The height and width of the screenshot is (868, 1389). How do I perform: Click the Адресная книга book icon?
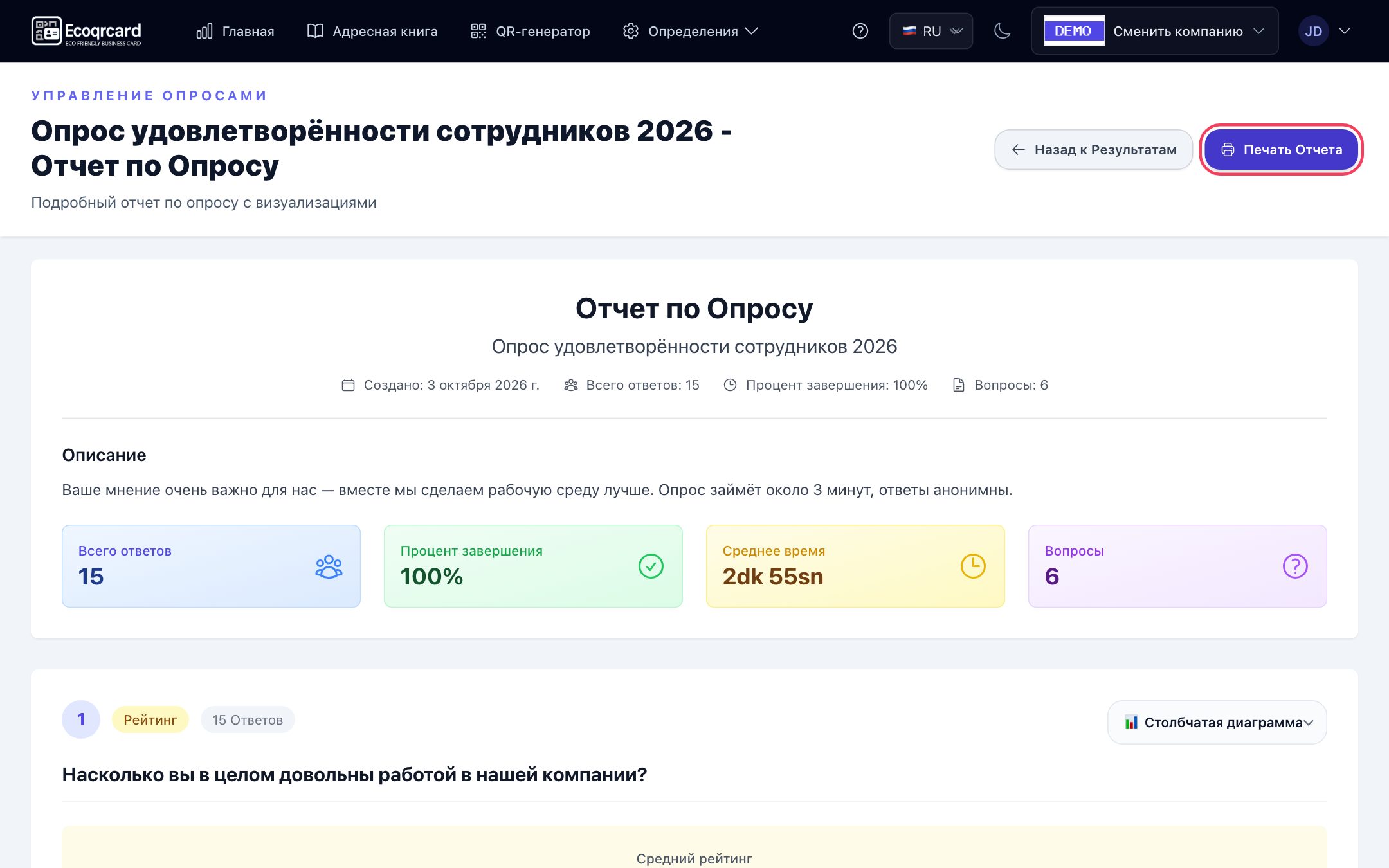click(x=315, y=31)
